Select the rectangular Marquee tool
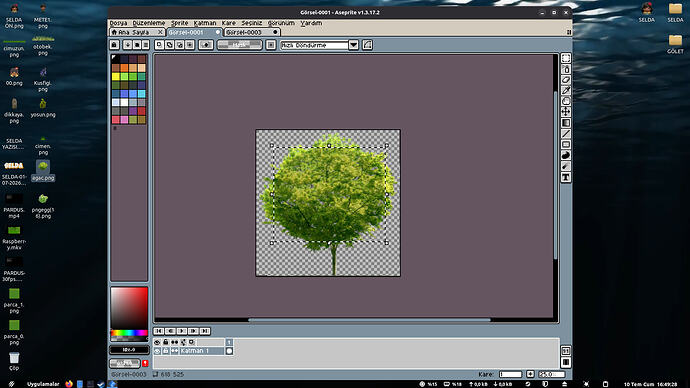The image size is (690, 388). (x=566, y=58)
